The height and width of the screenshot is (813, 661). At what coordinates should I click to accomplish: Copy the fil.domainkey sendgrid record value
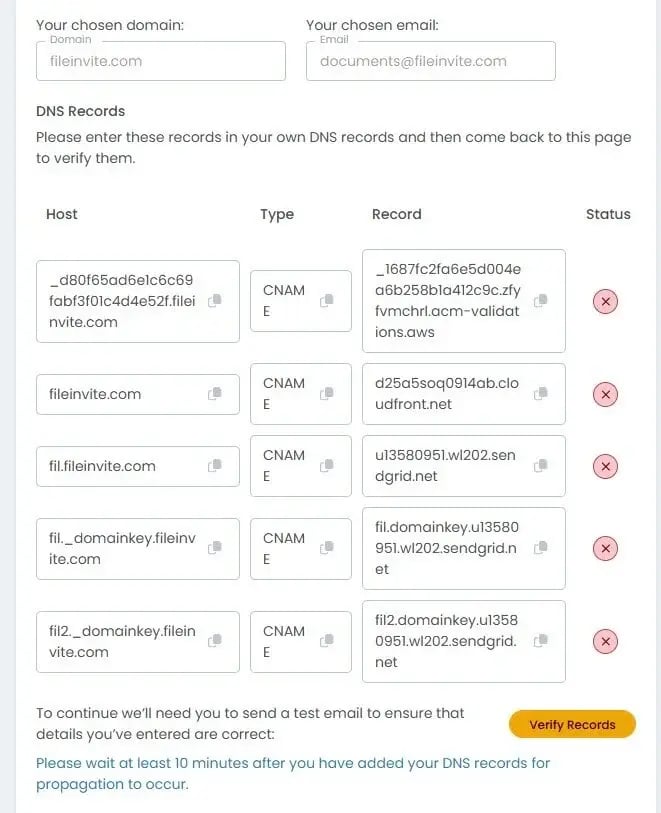(541, 549)
